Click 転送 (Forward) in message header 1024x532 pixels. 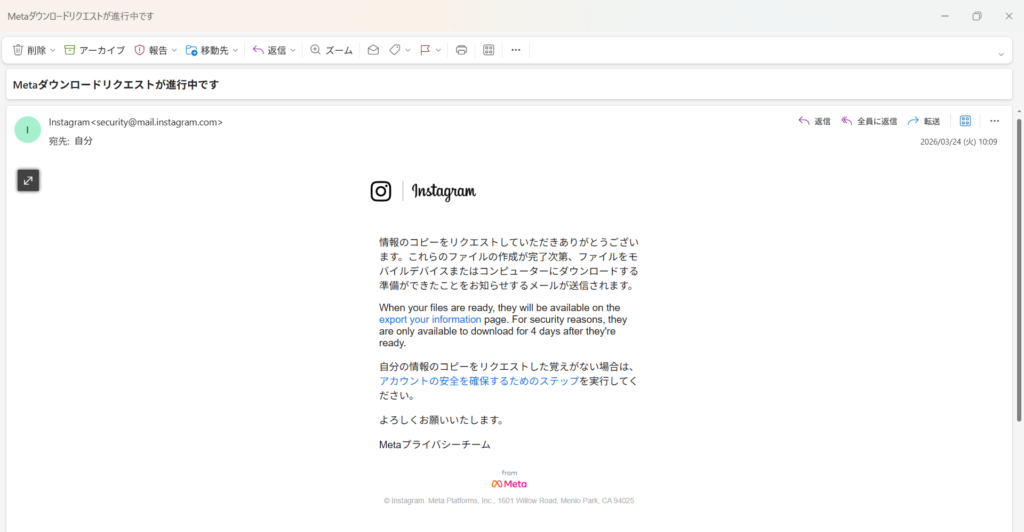pos(923,121)
